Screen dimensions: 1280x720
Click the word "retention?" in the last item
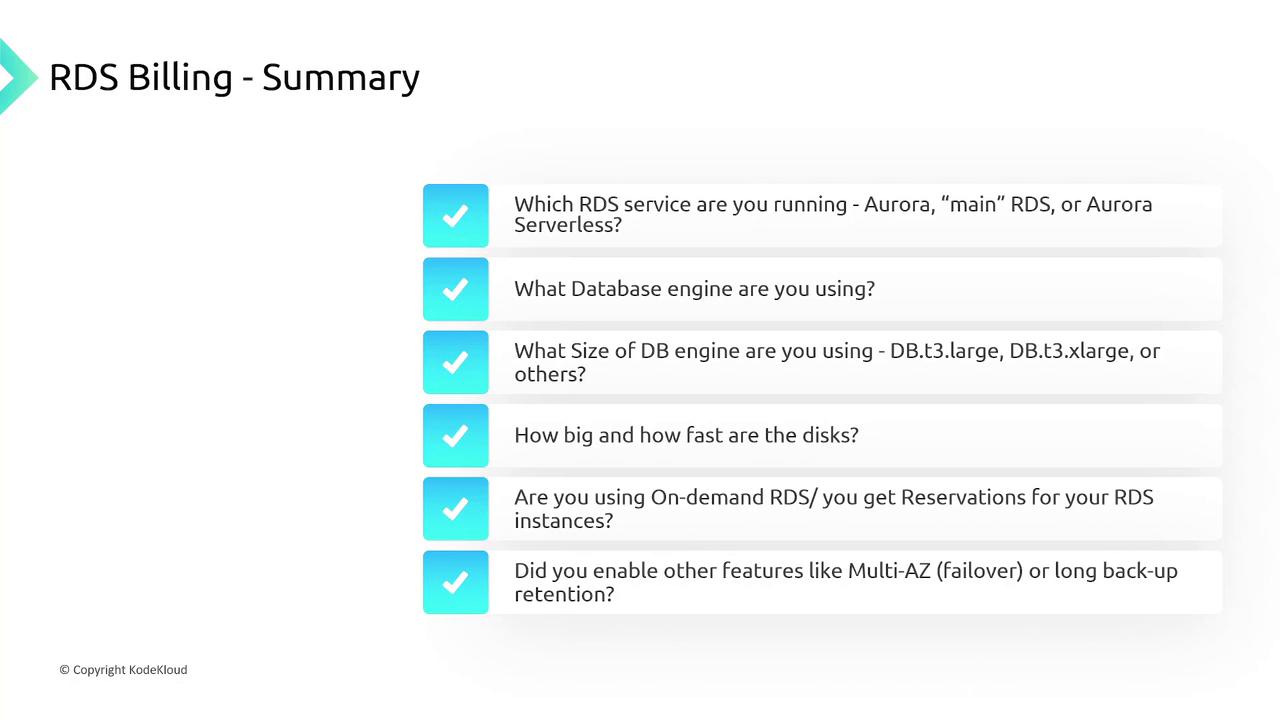[x=564, y=594]
